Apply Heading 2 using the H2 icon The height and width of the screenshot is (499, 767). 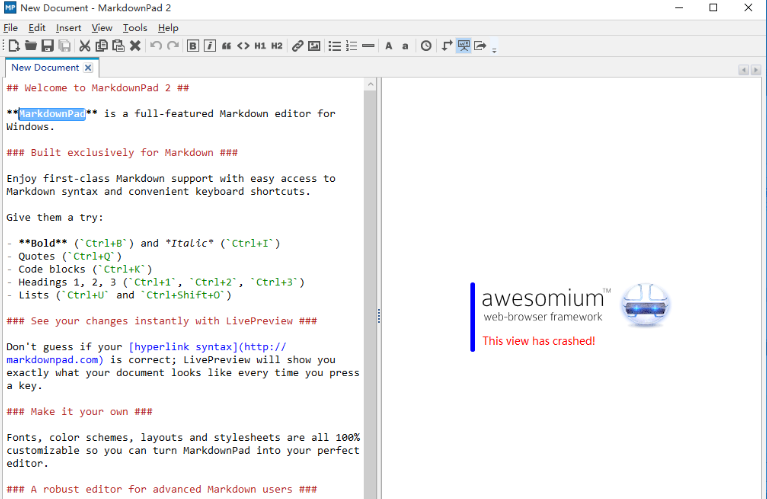277,46
